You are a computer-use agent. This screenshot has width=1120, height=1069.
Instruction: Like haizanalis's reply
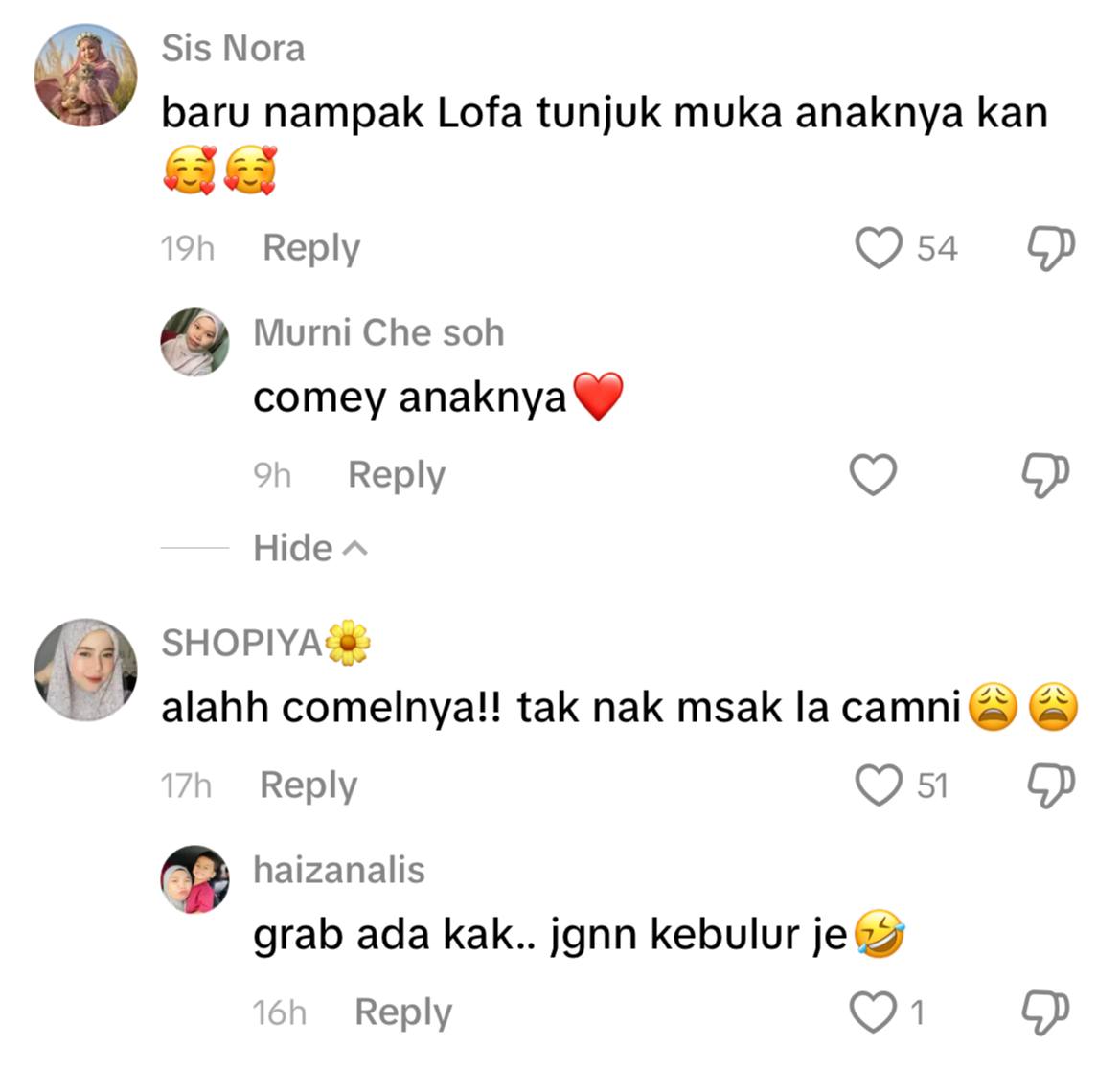pos(873,1012)
